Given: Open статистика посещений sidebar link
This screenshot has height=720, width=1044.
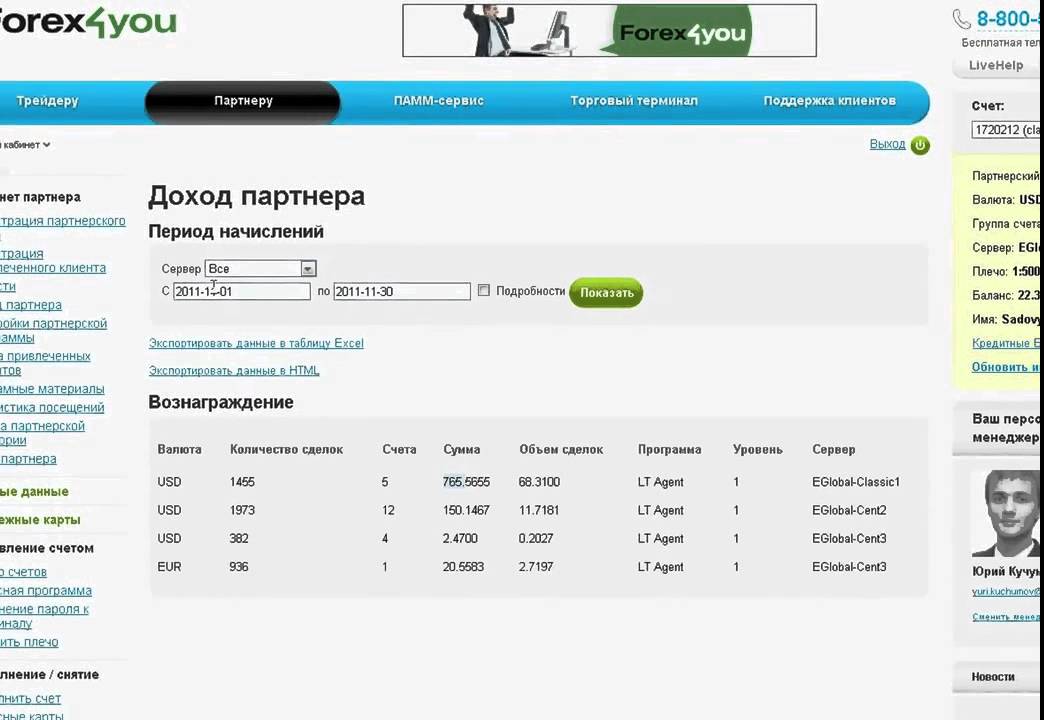Looking at the screenshot, I should (52, 408).
